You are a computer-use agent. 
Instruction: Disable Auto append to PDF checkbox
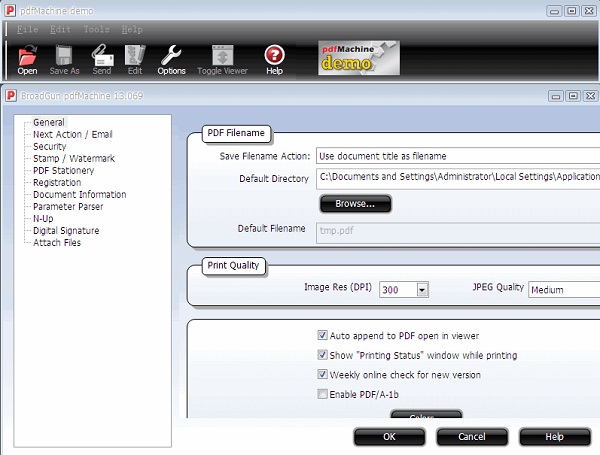323,335
